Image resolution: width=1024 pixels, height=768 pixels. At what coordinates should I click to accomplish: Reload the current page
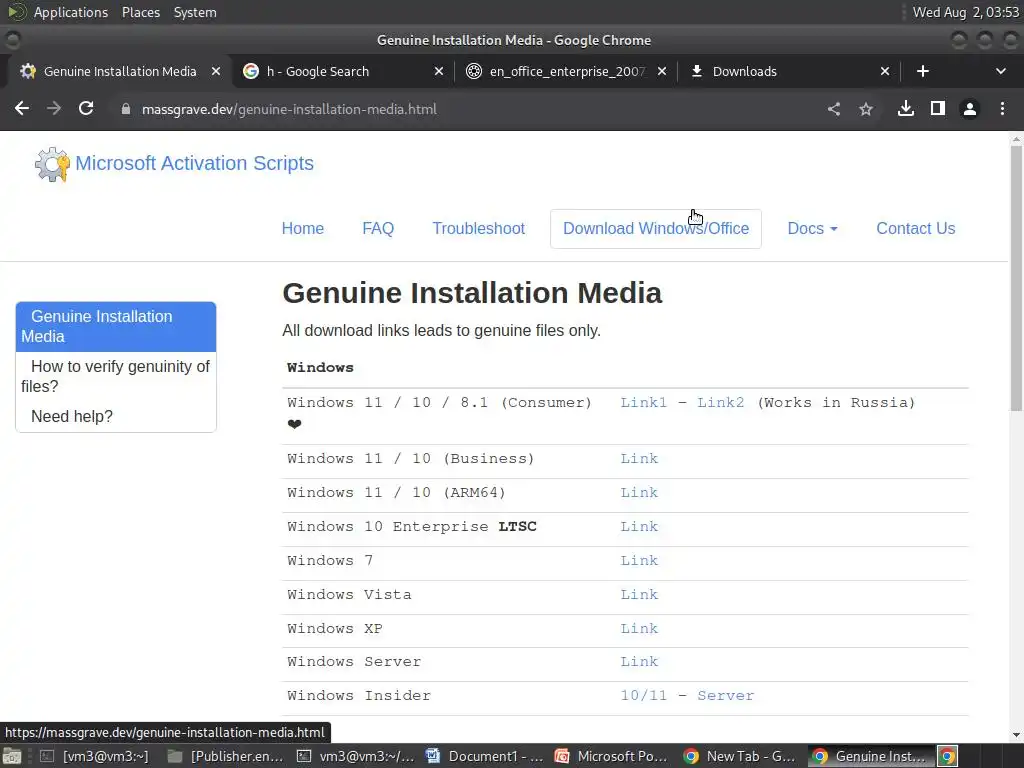[x=86, y=108]
